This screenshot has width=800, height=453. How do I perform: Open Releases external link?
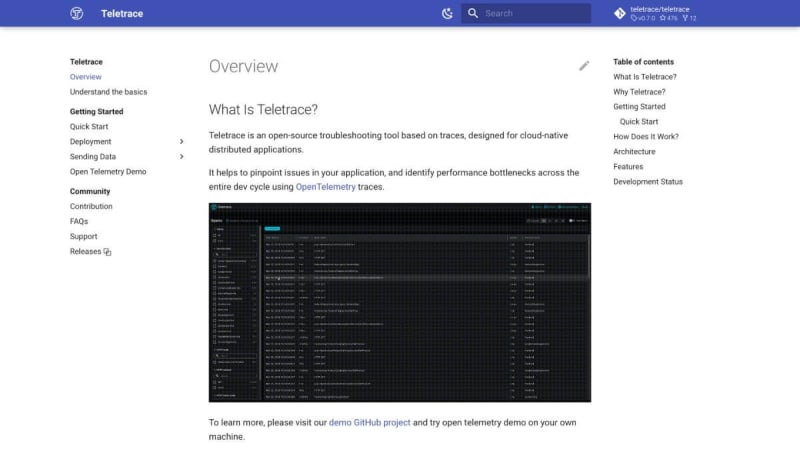(86, 251)
